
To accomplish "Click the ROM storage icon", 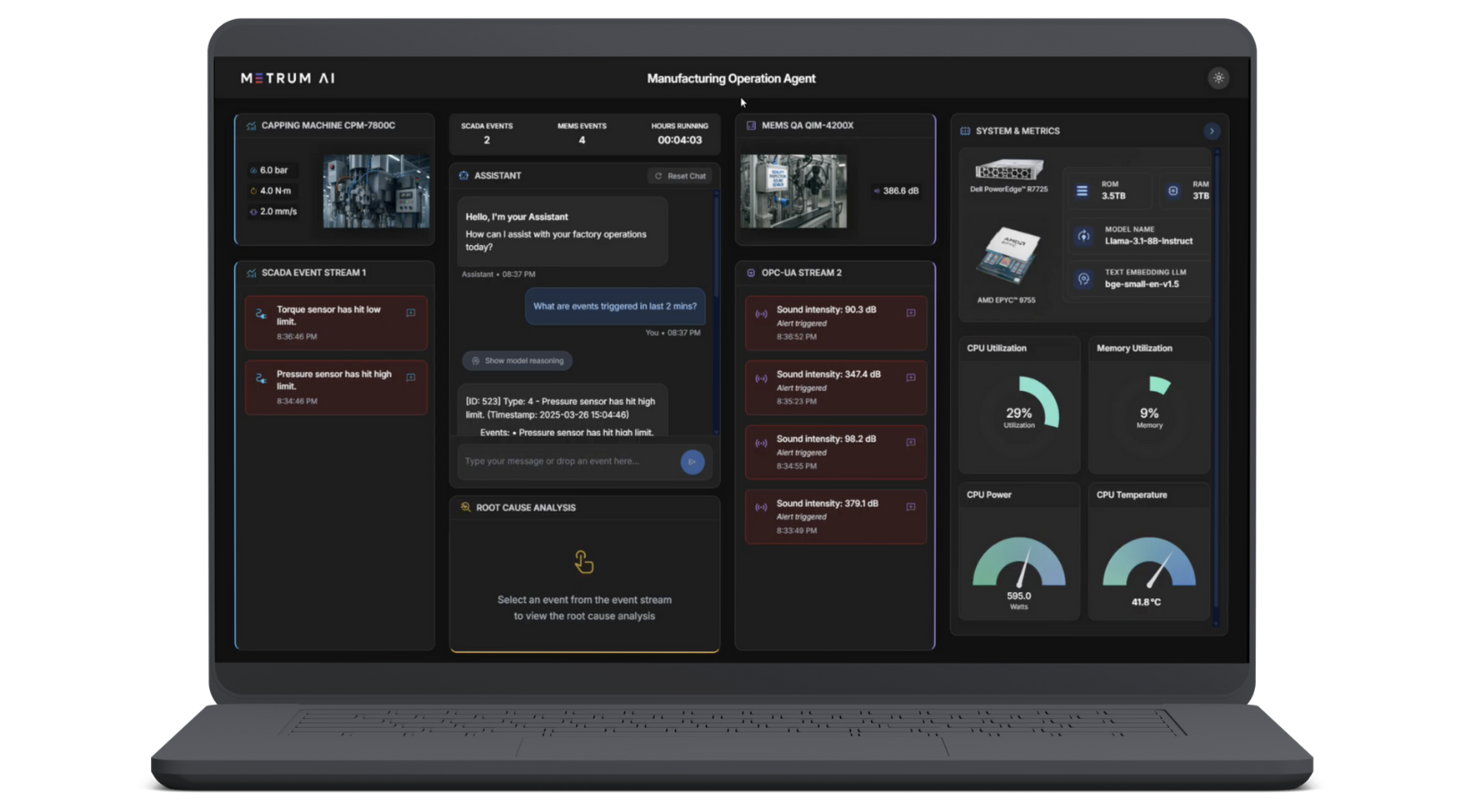I will click(1082, 190).
